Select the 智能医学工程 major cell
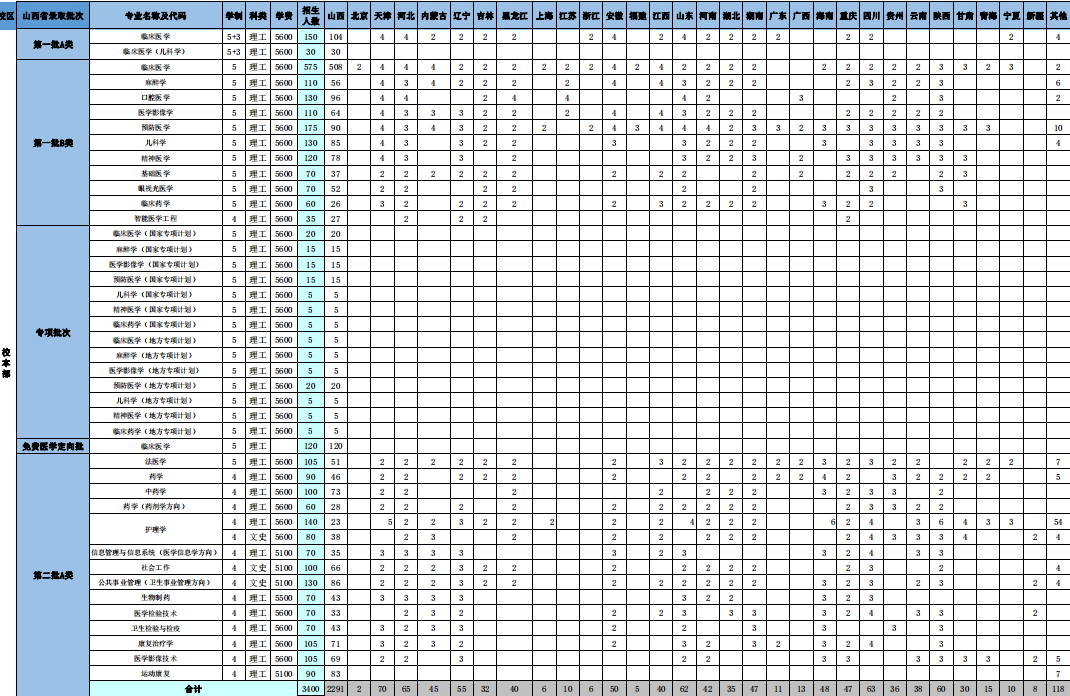This screenshot has width=1070, height=696. (155, 218)
